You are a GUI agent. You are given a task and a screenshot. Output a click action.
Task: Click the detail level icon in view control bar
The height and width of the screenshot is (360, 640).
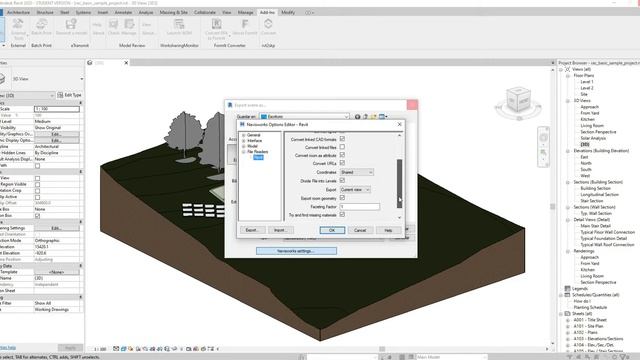(x=116, y=349)
